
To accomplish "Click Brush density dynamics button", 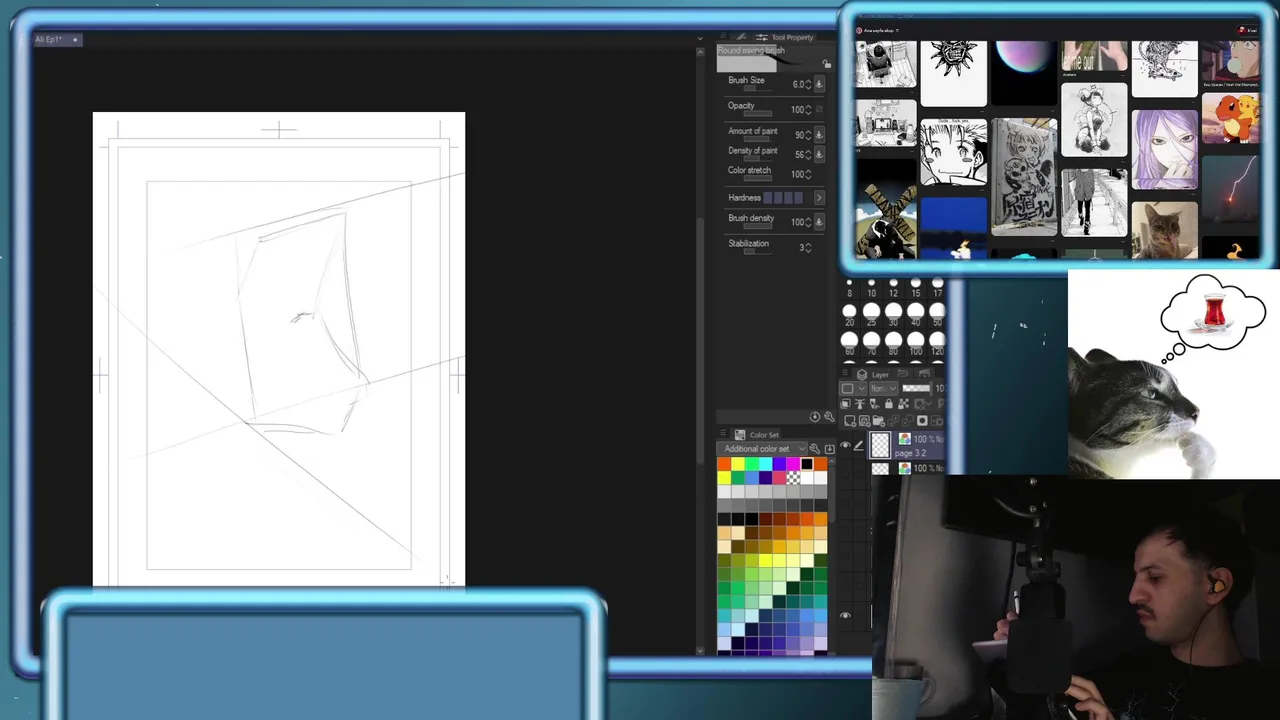I will tap(819, 222).
